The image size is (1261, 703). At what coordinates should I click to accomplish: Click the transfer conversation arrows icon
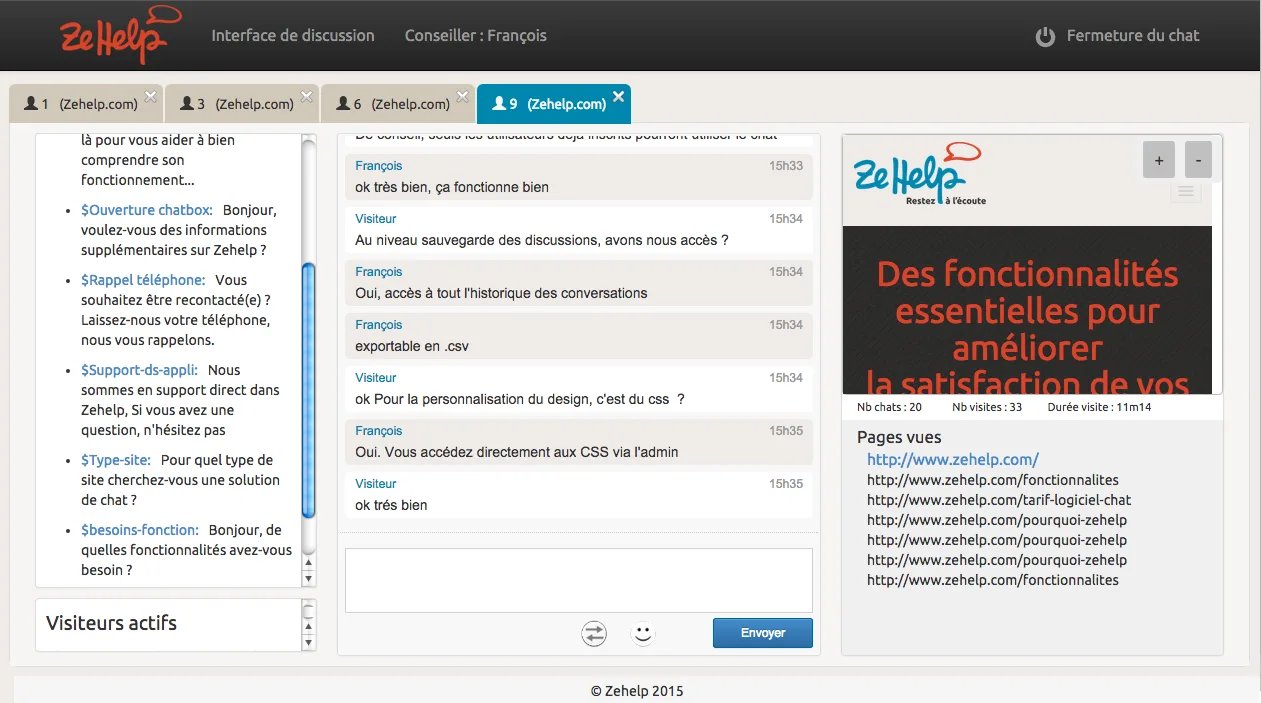point(594,633)
